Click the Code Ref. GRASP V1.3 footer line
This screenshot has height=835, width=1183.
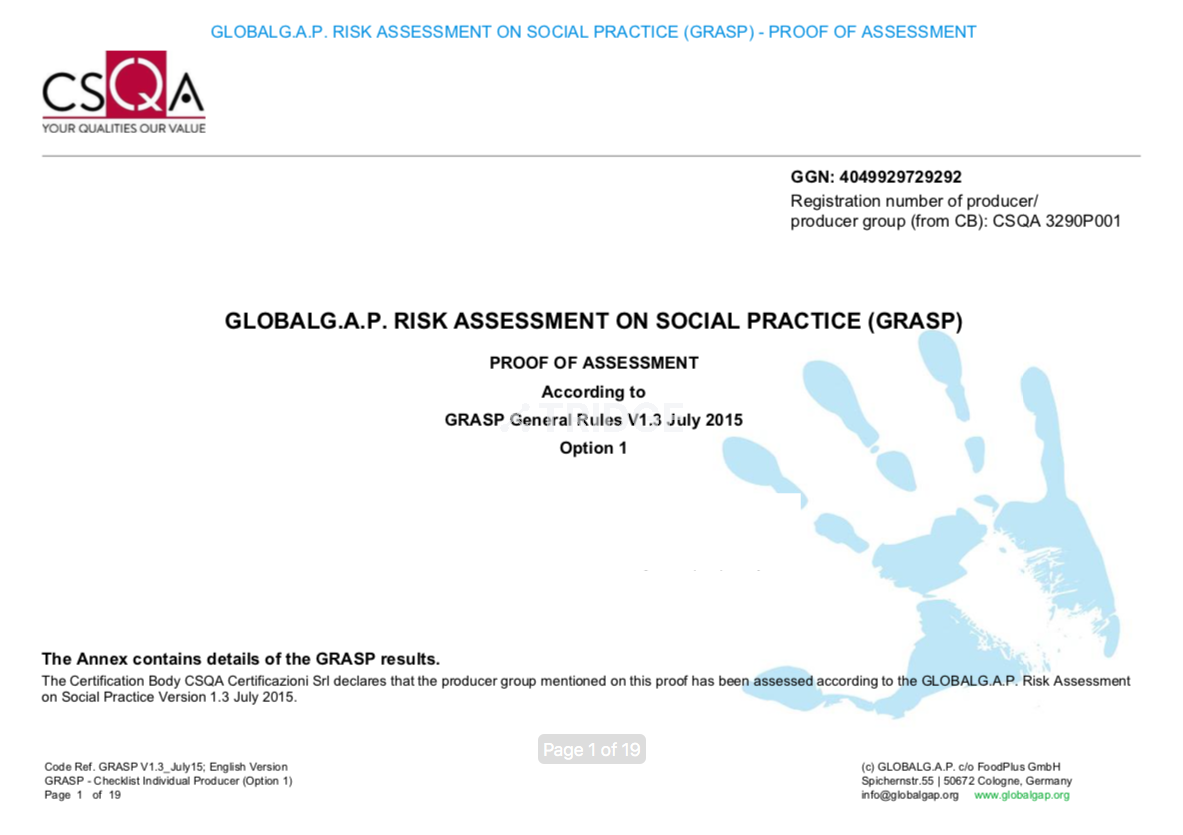(166, 767)
